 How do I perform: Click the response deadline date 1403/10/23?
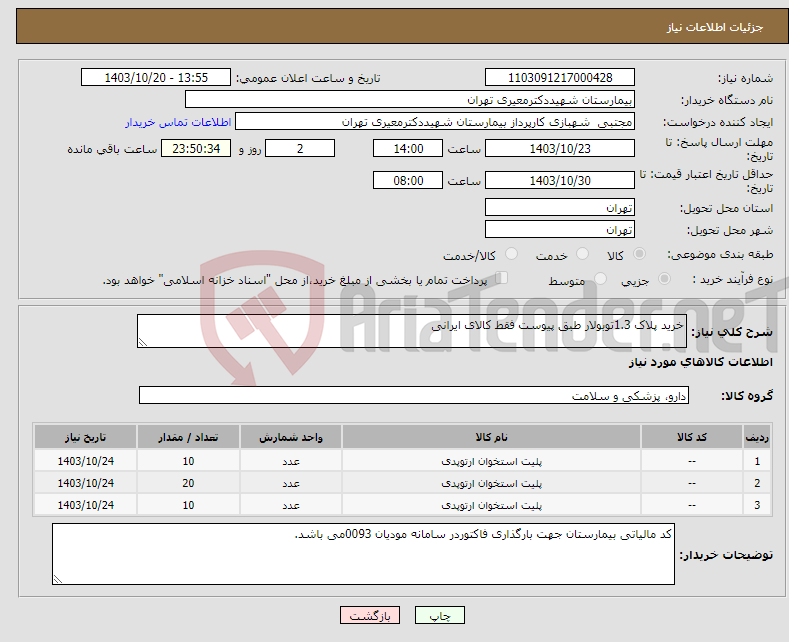click(x=560, y=148)
